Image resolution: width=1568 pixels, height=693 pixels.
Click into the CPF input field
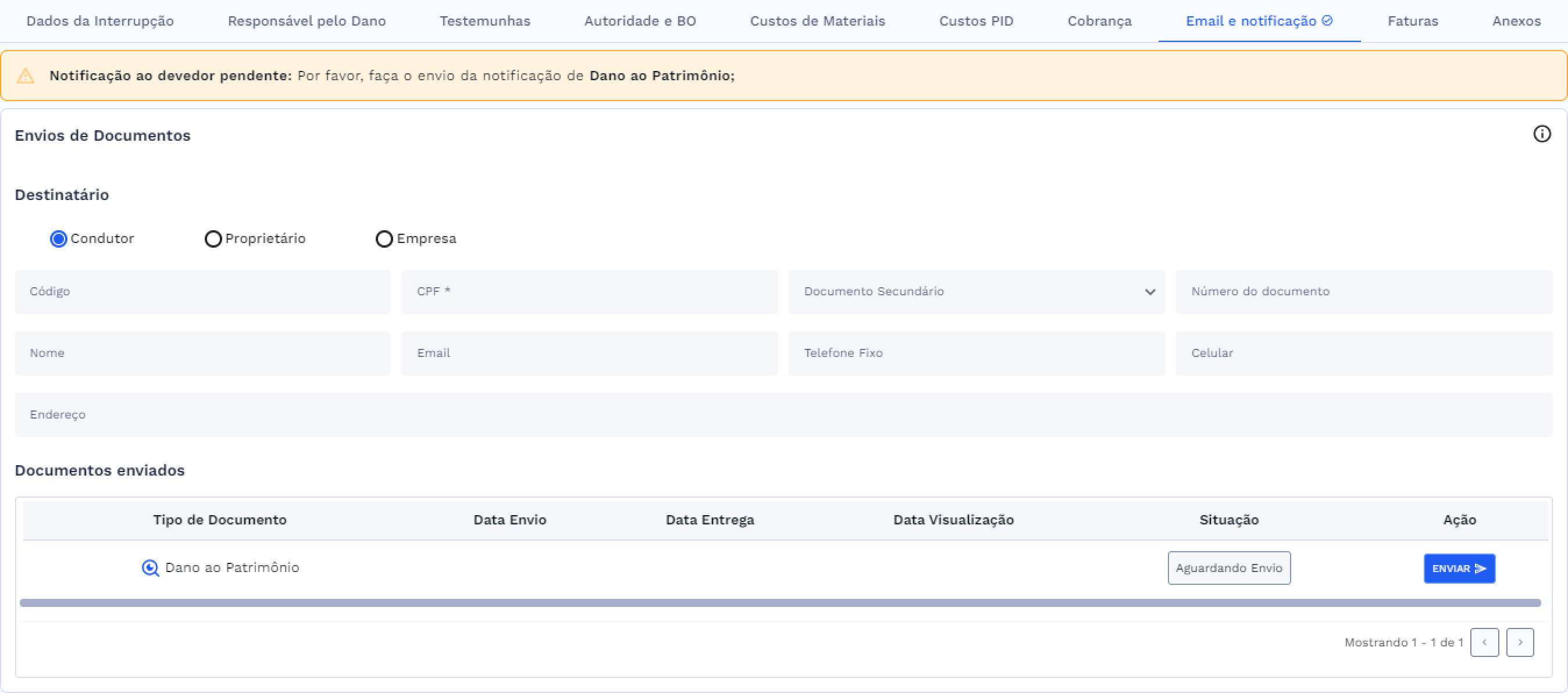click(x=589, y=291)
